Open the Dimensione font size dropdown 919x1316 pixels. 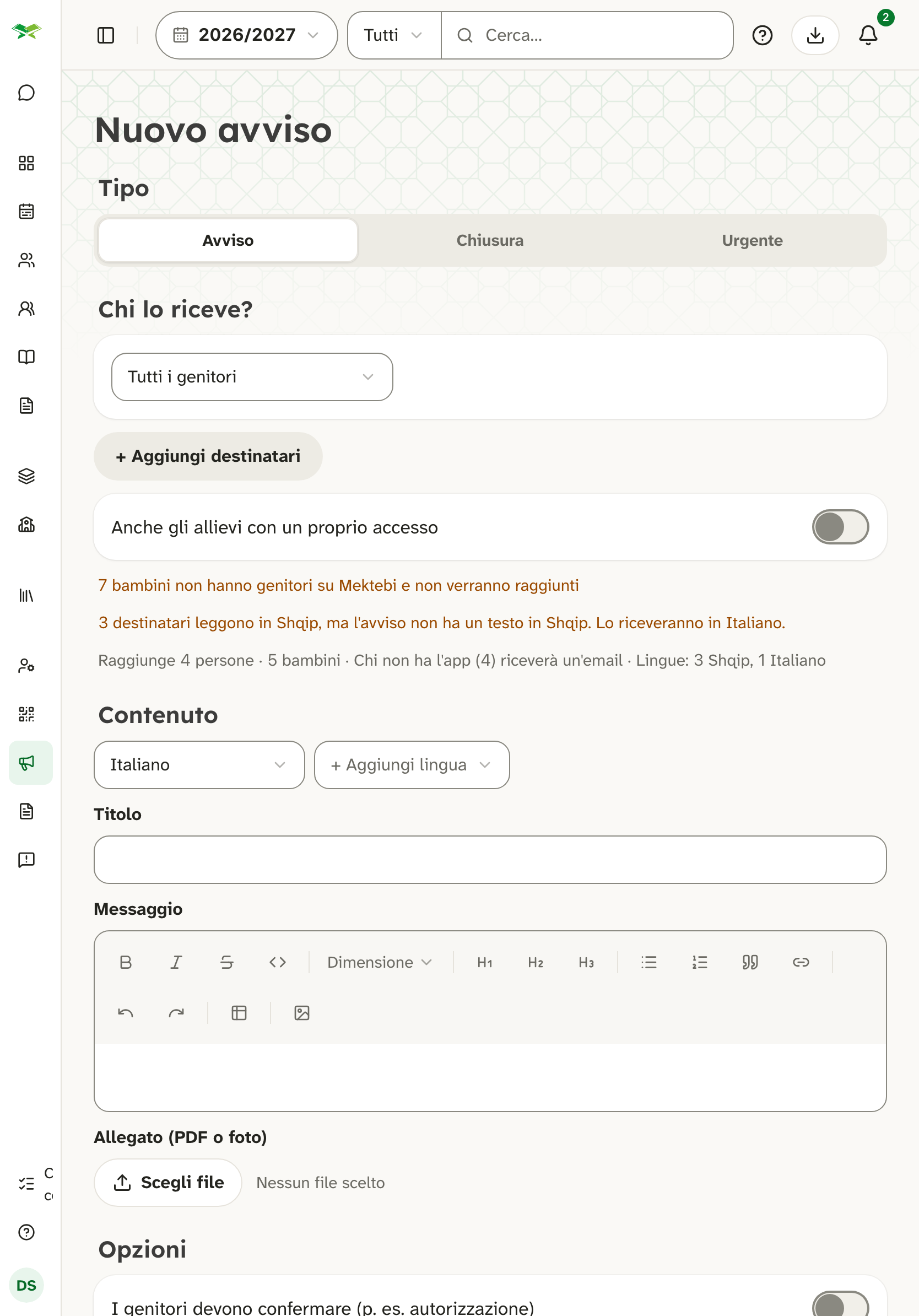[380, 962]
